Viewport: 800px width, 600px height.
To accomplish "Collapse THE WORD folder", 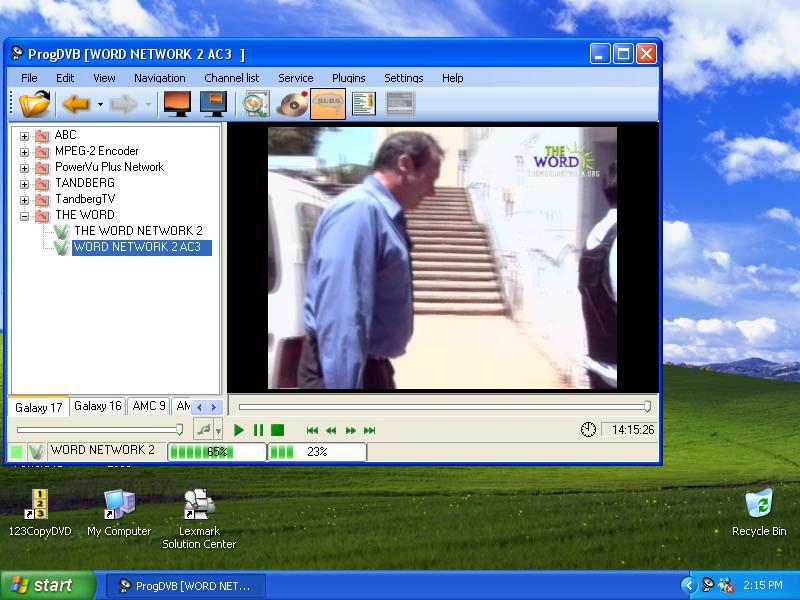I will (24, 216).
